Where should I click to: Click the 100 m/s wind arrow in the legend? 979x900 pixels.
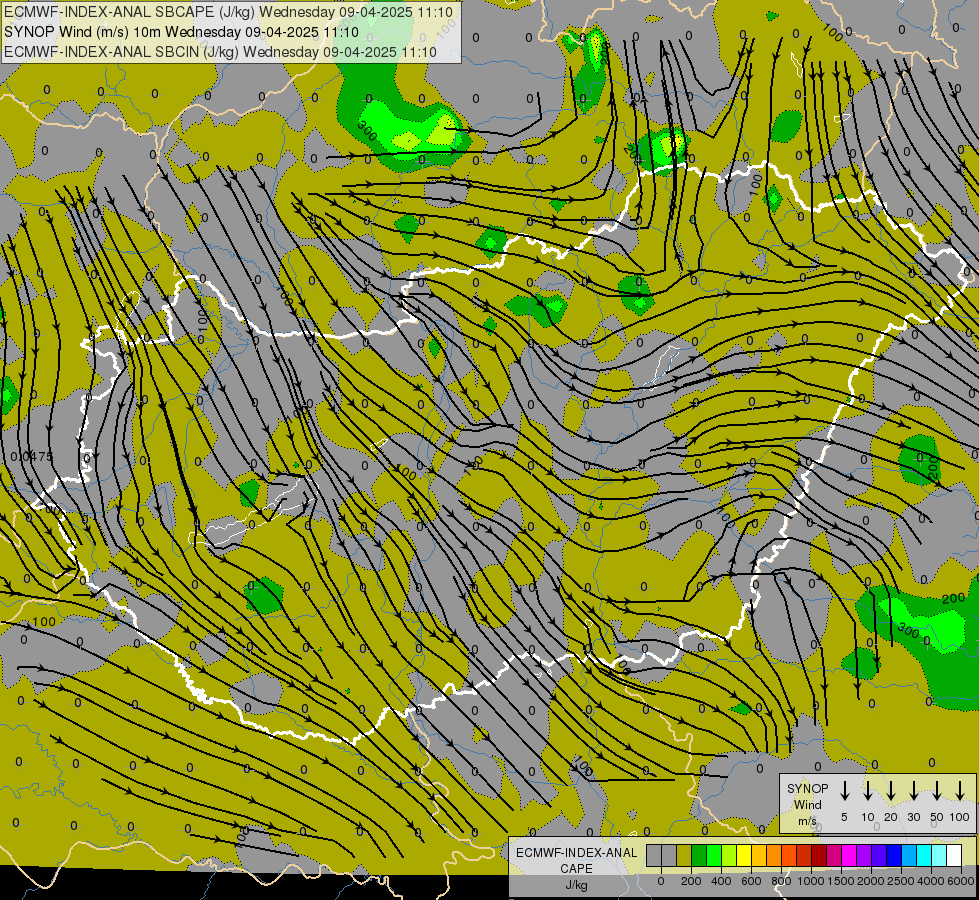click(960, 791)
